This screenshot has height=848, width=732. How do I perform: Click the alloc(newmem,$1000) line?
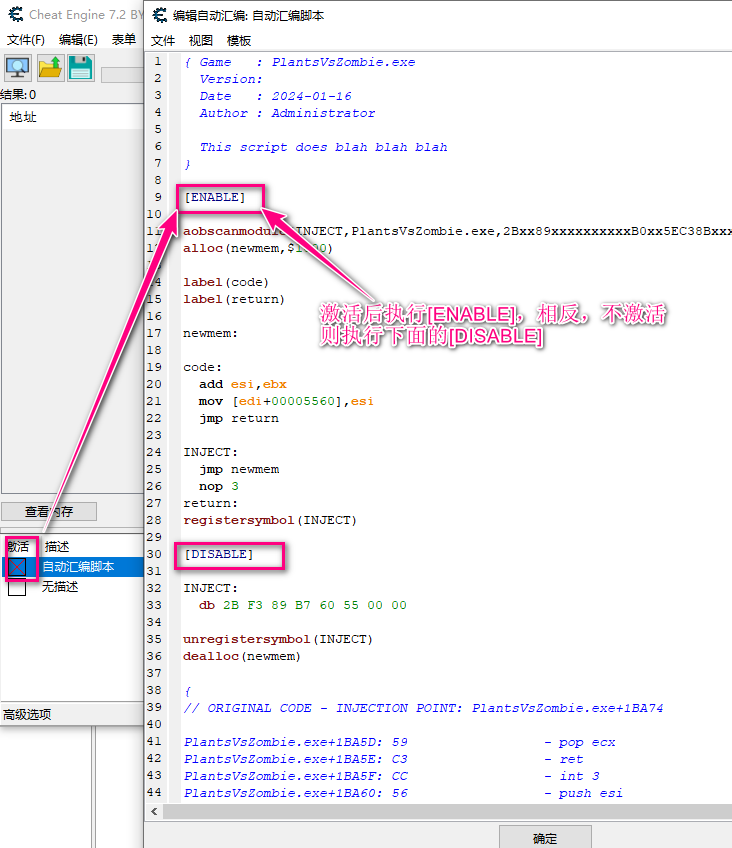pyautogui.click(x=257, y=248)
